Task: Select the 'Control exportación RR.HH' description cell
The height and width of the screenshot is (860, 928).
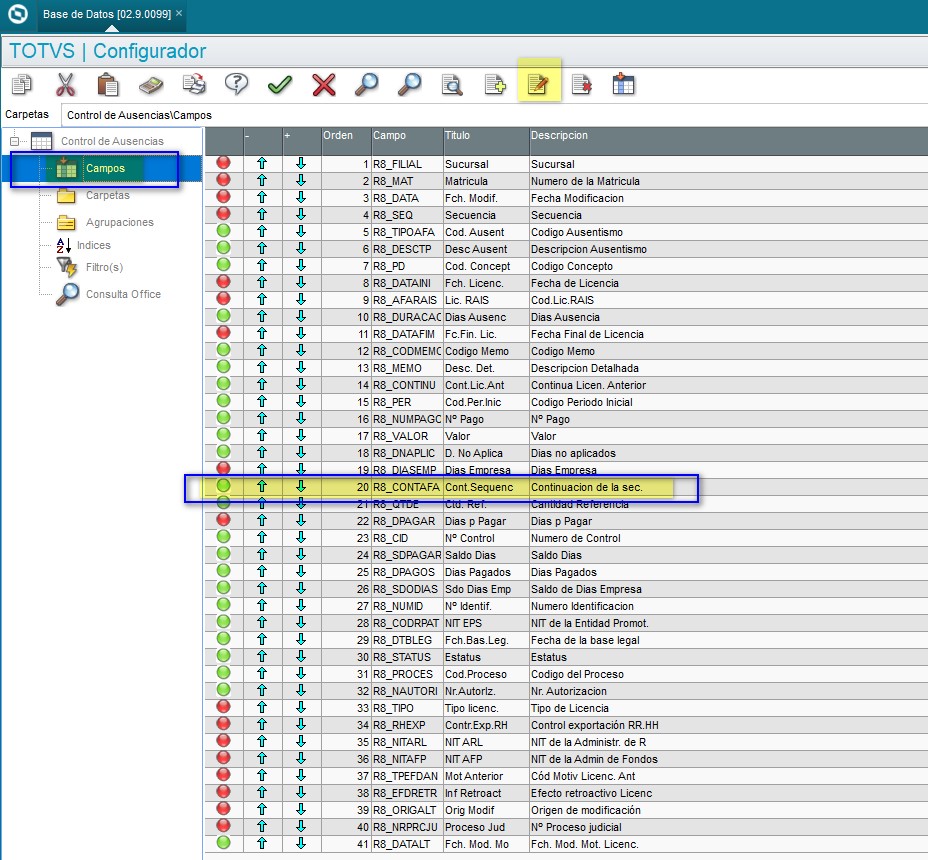Action: pos(728,725)
